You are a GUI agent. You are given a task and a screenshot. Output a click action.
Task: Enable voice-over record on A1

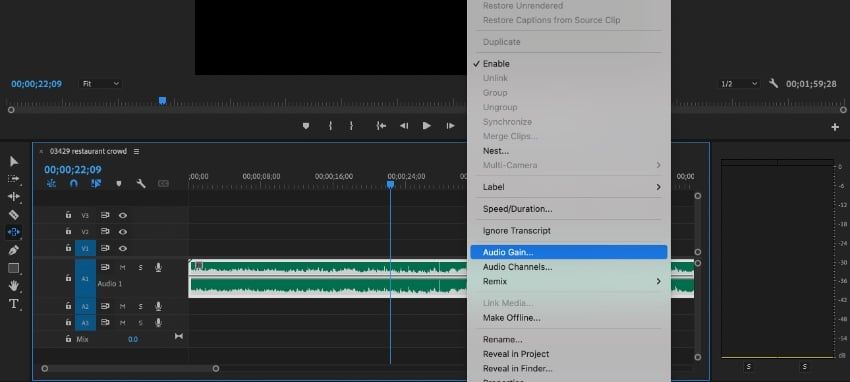158,267
